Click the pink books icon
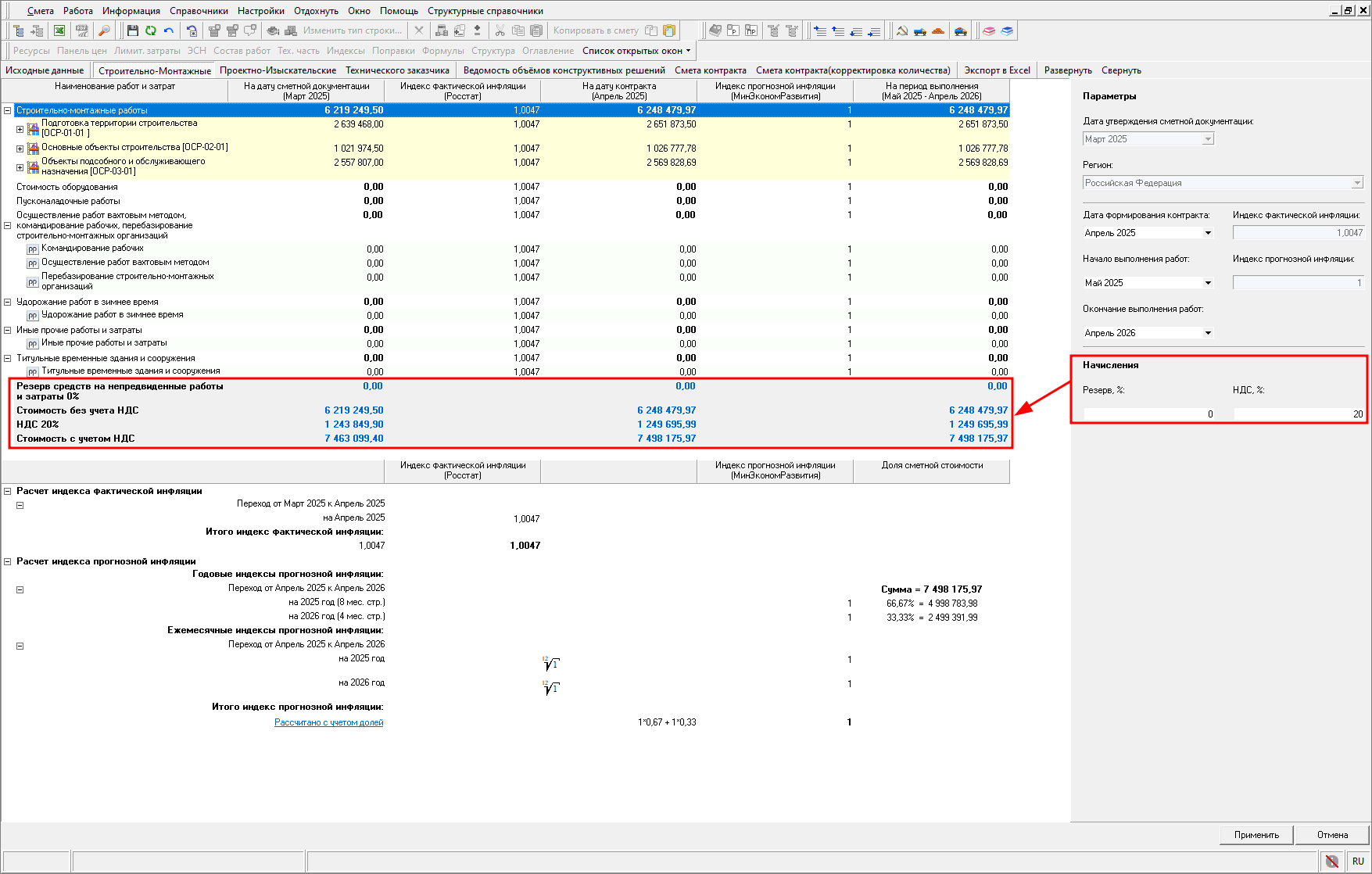1372x874 pixels. 989,30
